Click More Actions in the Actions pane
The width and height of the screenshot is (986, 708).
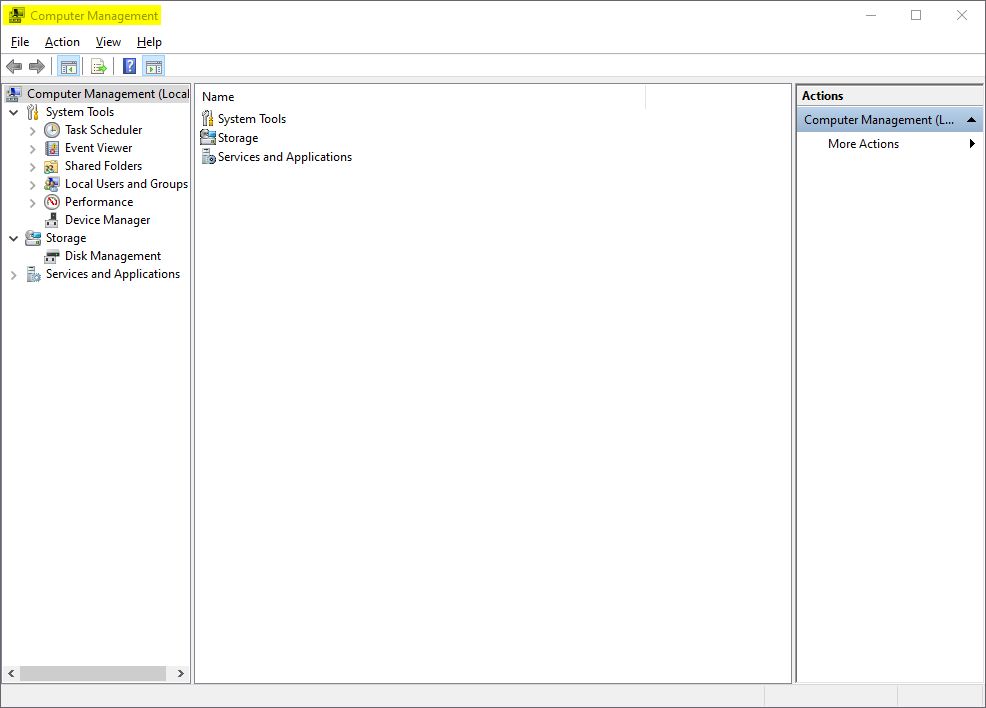point(863,144)
